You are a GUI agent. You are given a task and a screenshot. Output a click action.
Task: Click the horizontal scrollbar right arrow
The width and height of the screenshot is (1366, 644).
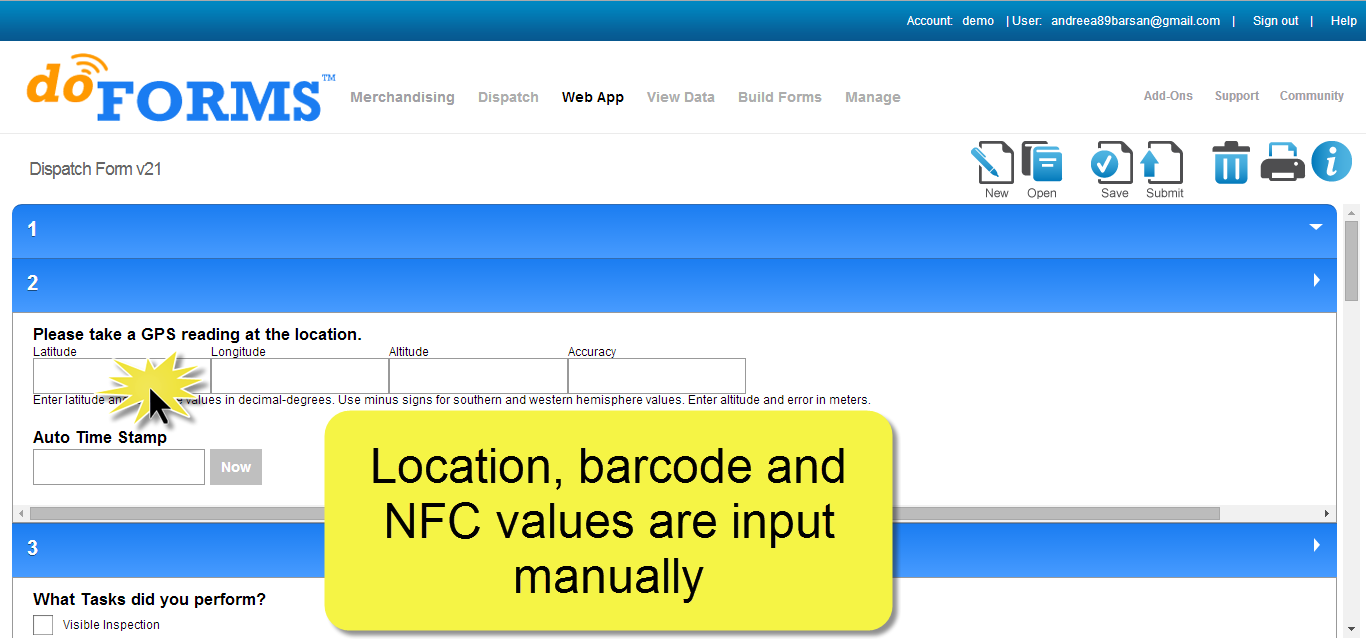point(1327,513)
